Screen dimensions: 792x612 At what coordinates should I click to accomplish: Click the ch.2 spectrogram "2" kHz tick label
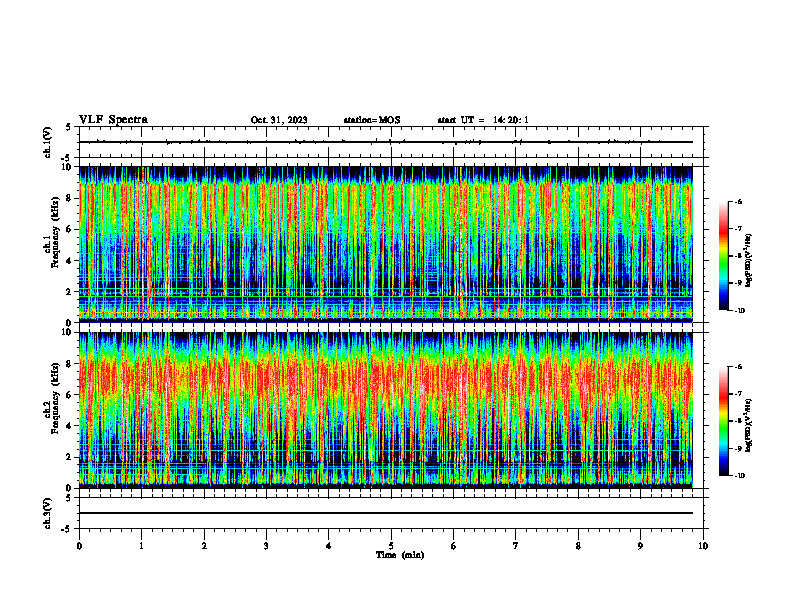pos(69,457)
